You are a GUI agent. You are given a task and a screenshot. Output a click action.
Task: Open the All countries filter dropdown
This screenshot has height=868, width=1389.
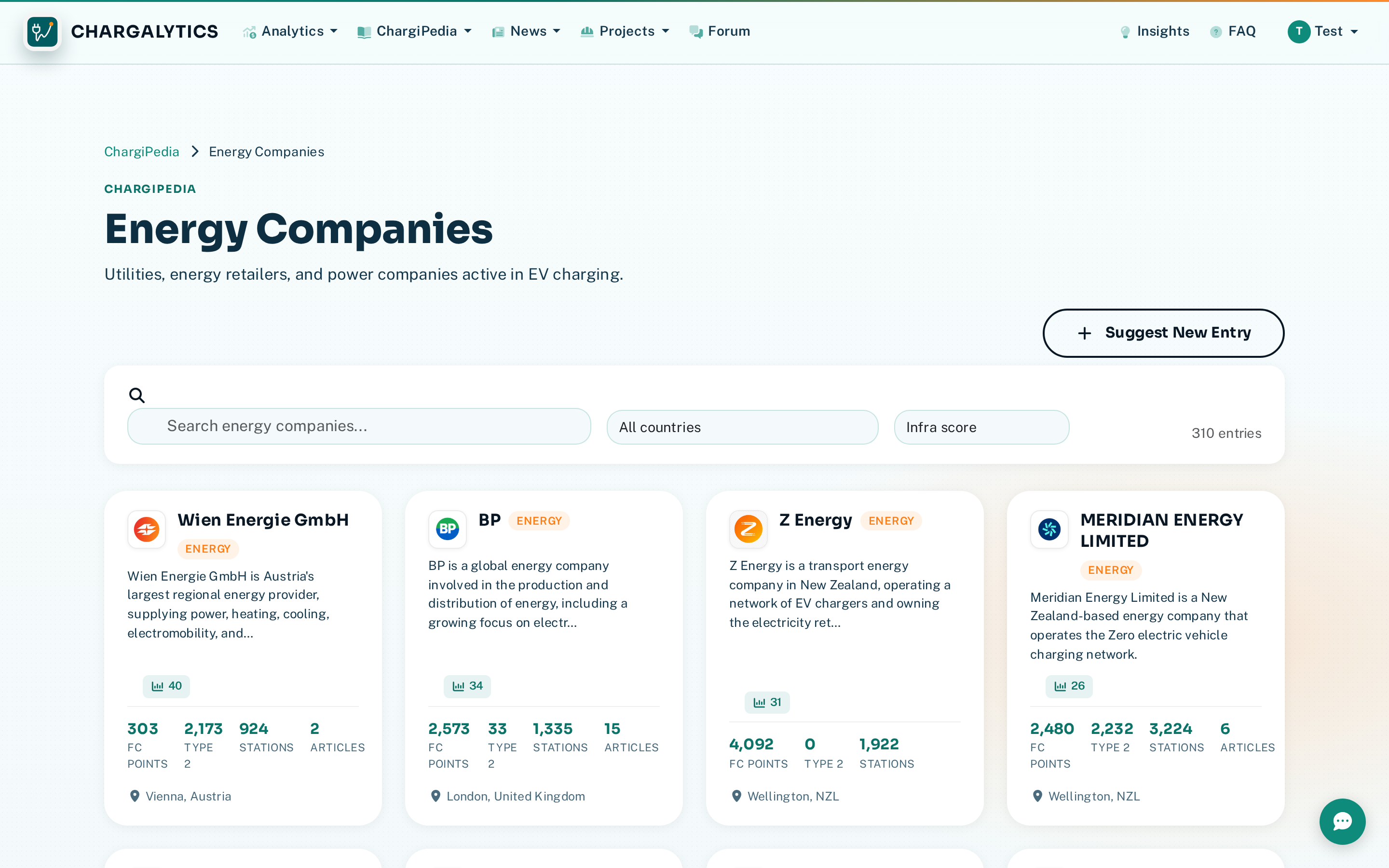[x=742, y=427]
